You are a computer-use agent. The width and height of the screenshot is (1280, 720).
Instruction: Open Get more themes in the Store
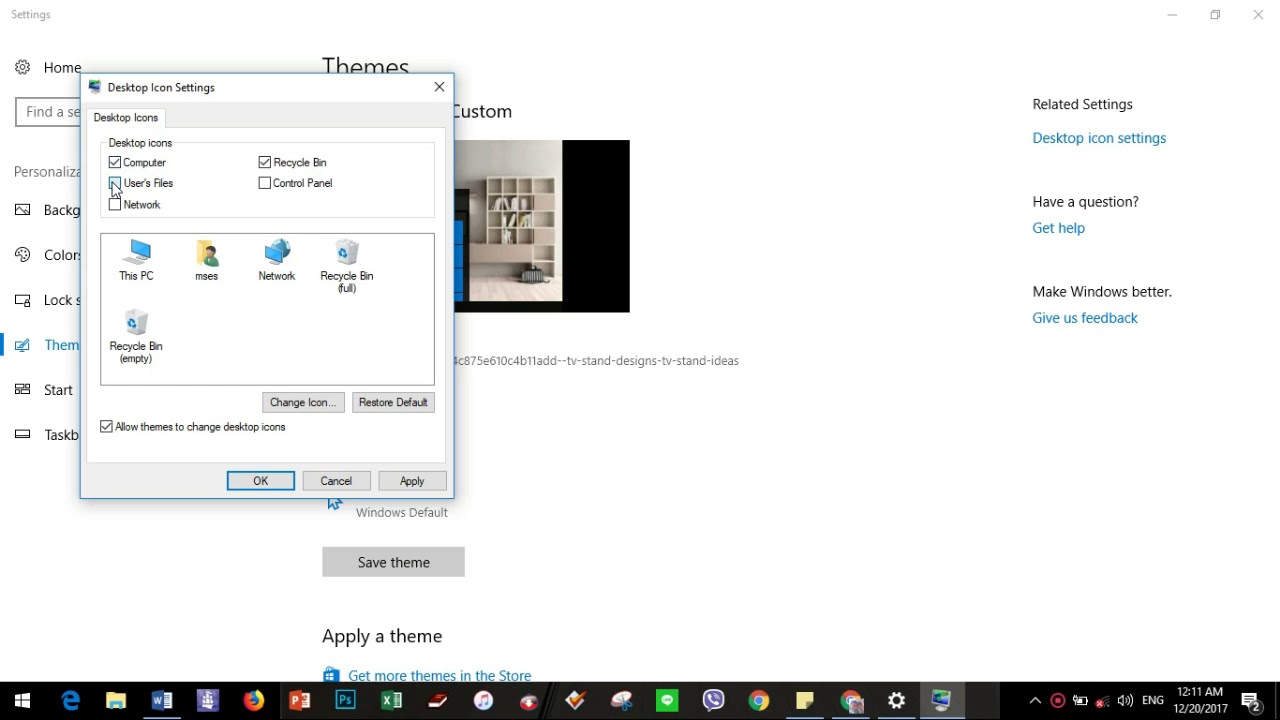tap(439, 676)
